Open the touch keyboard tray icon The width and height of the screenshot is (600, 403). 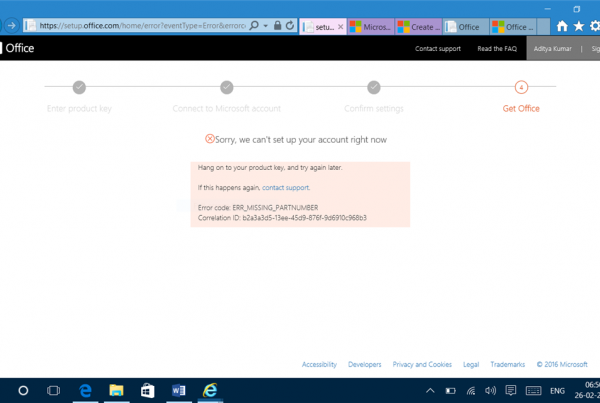pyautogui.click(x=533, y=391)
